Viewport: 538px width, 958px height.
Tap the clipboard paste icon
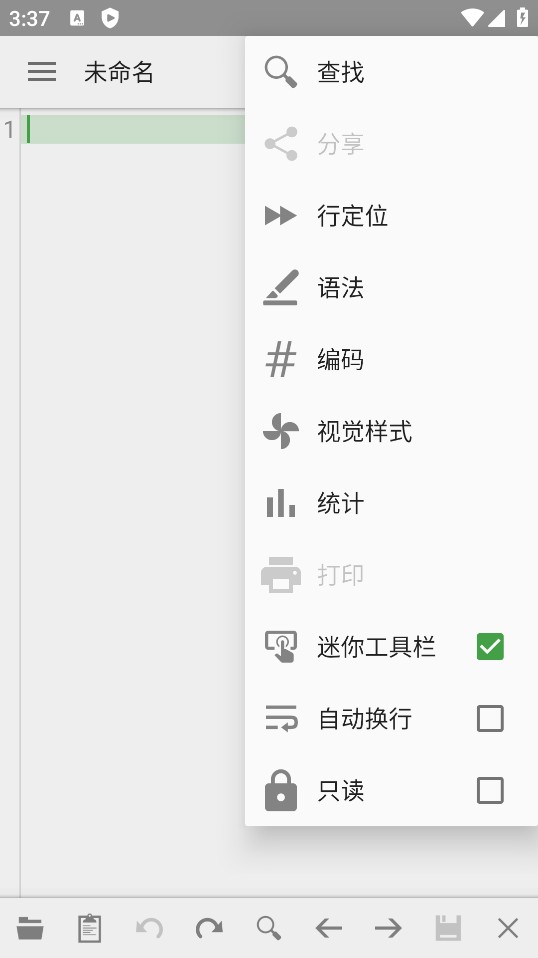click(x=90, y=928)
